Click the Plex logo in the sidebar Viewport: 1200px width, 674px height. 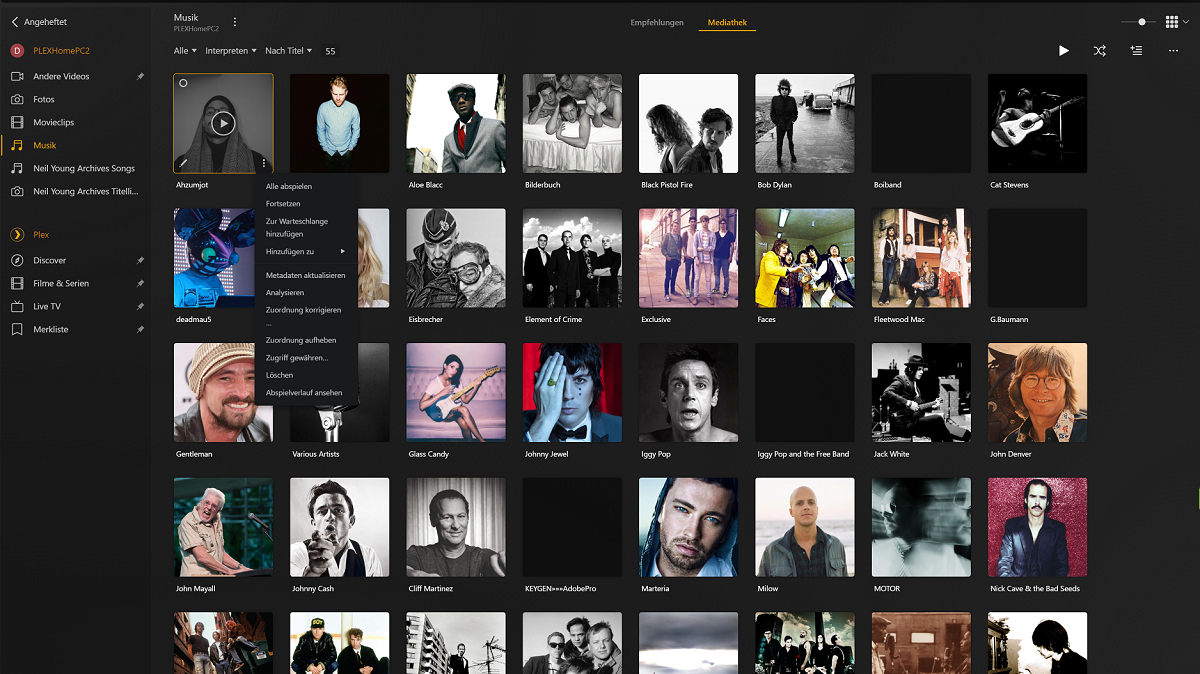click(17, 234)
